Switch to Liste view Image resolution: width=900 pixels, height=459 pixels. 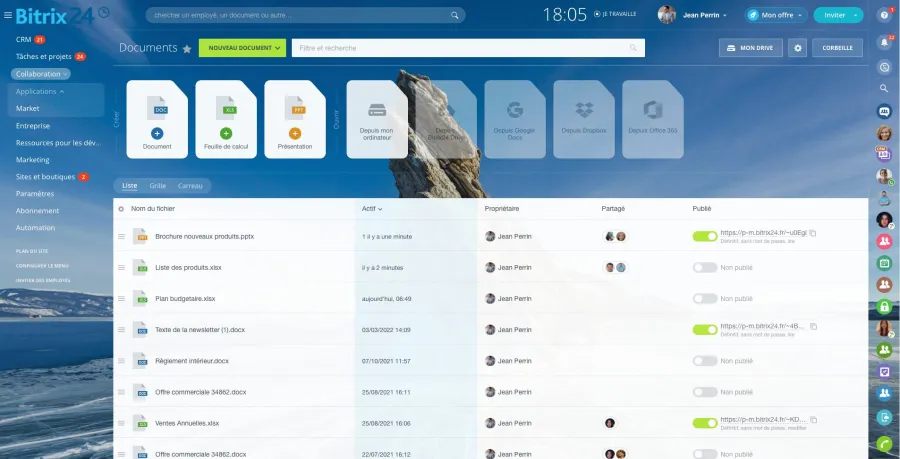tap(130, 186)
